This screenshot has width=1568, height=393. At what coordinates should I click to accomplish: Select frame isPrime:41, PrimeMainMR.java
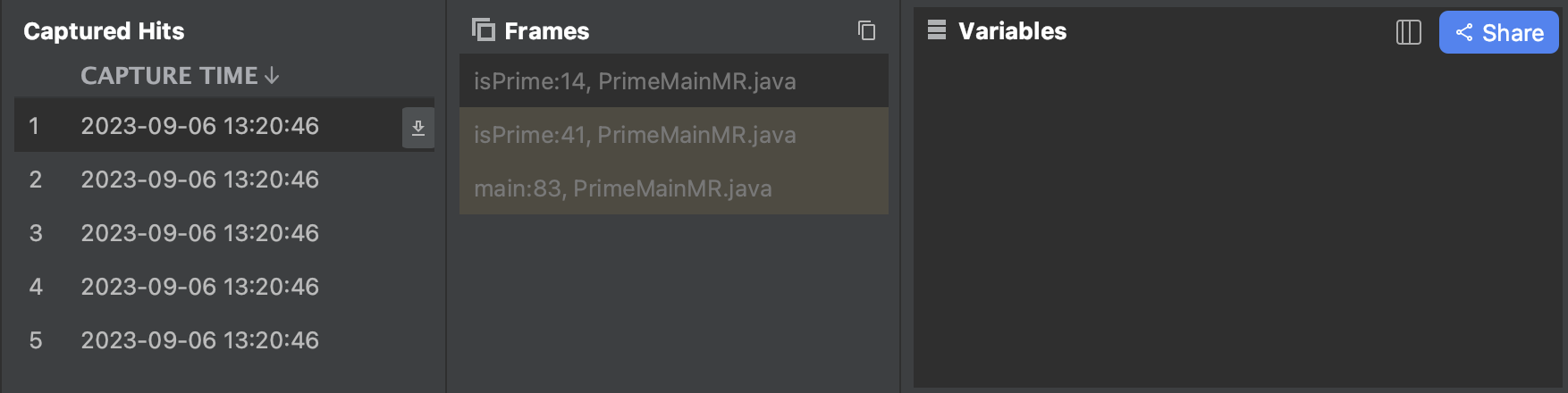point(635,135)
